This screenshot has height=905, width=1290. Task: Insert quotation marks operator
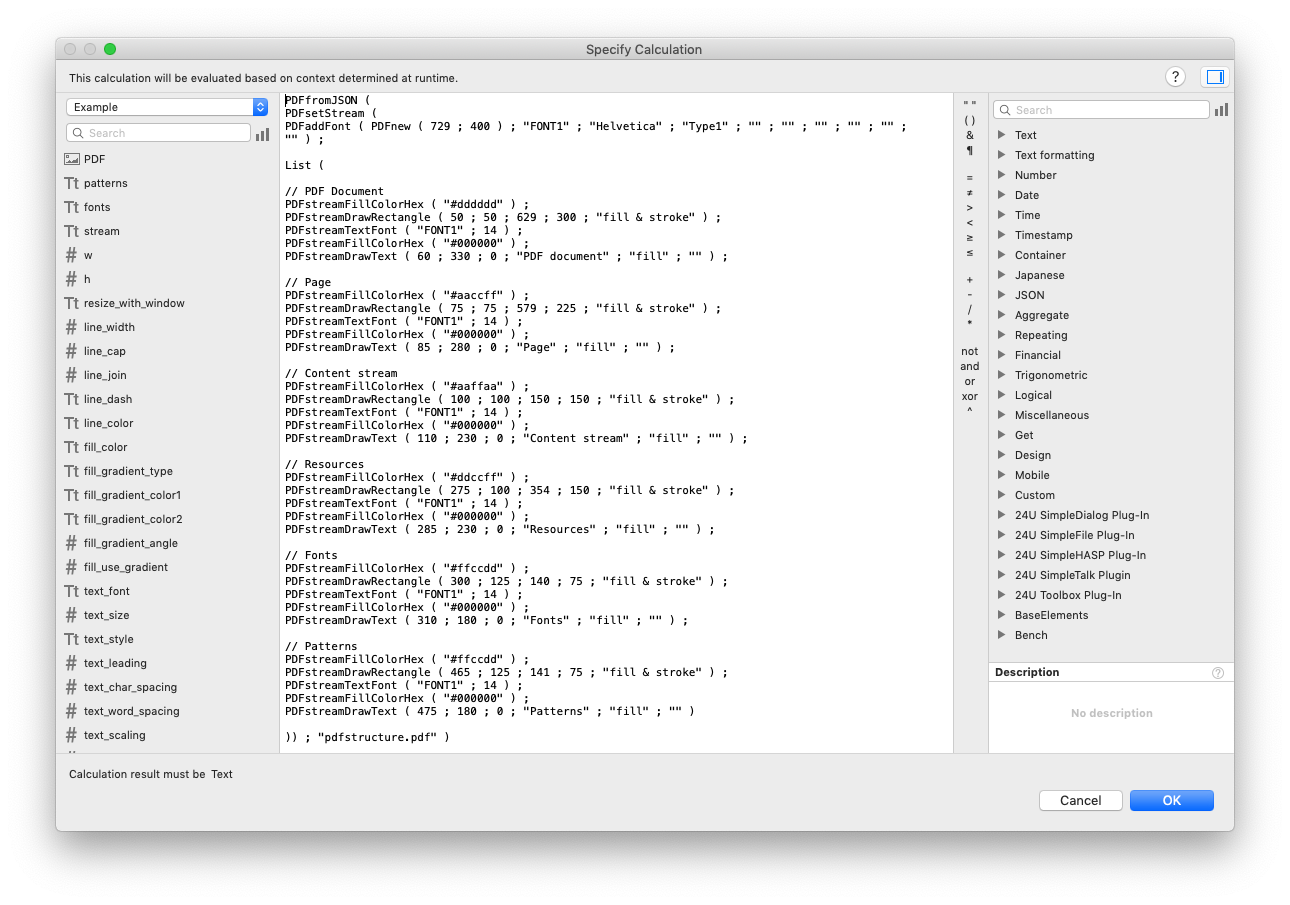click(x=970, y=105)
